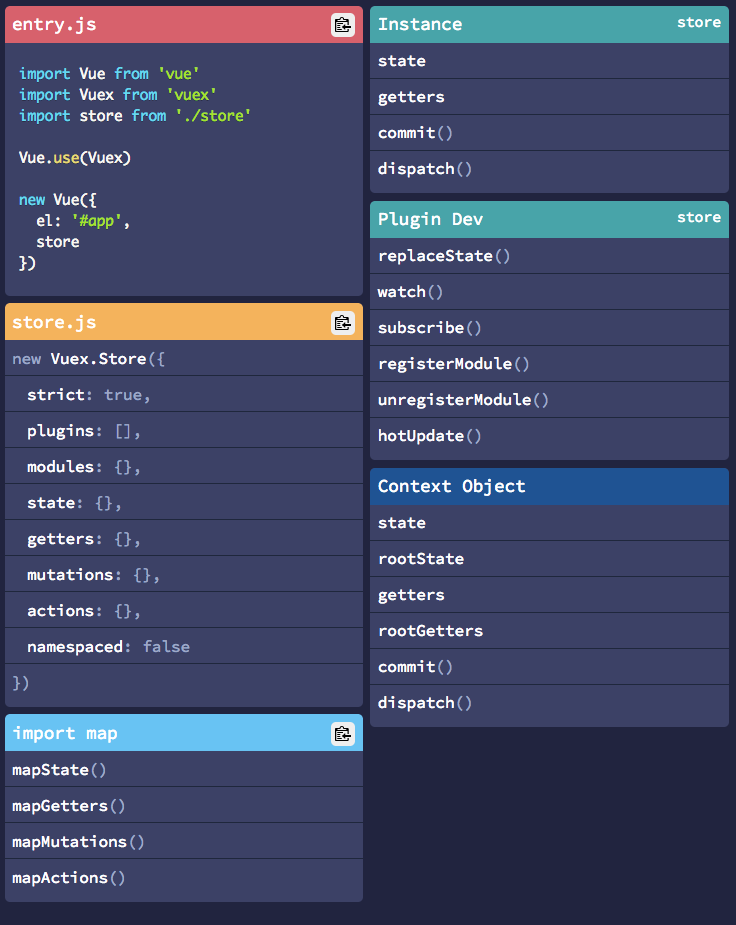The height and width of the screenshot is (925, 736).
Task: Select the strict: true option row
Action: click(x=183, y=395)
